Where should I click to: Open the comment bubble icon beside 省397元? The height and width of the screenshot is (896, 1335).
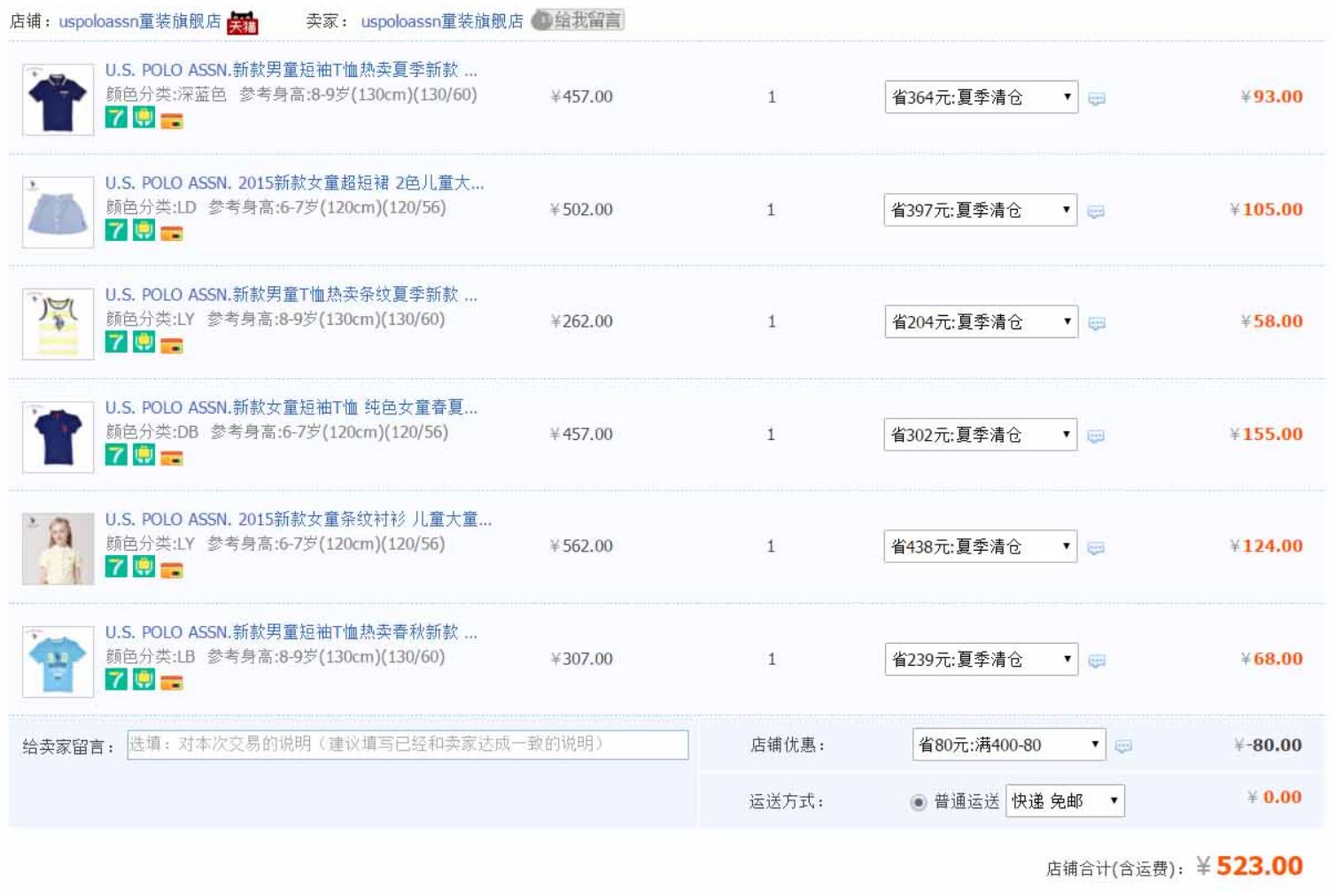point(1096,212)
